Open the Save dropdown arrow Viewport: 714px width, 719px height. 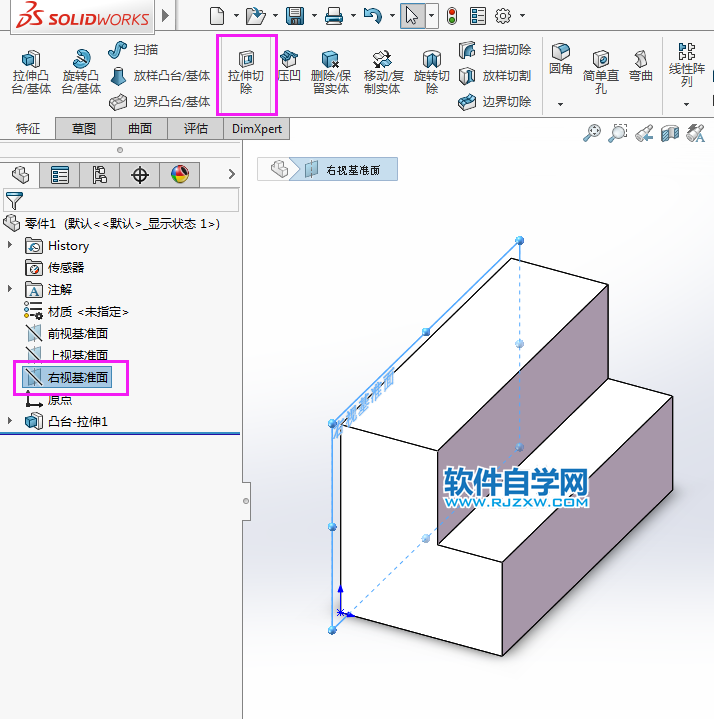pos(314,16)
